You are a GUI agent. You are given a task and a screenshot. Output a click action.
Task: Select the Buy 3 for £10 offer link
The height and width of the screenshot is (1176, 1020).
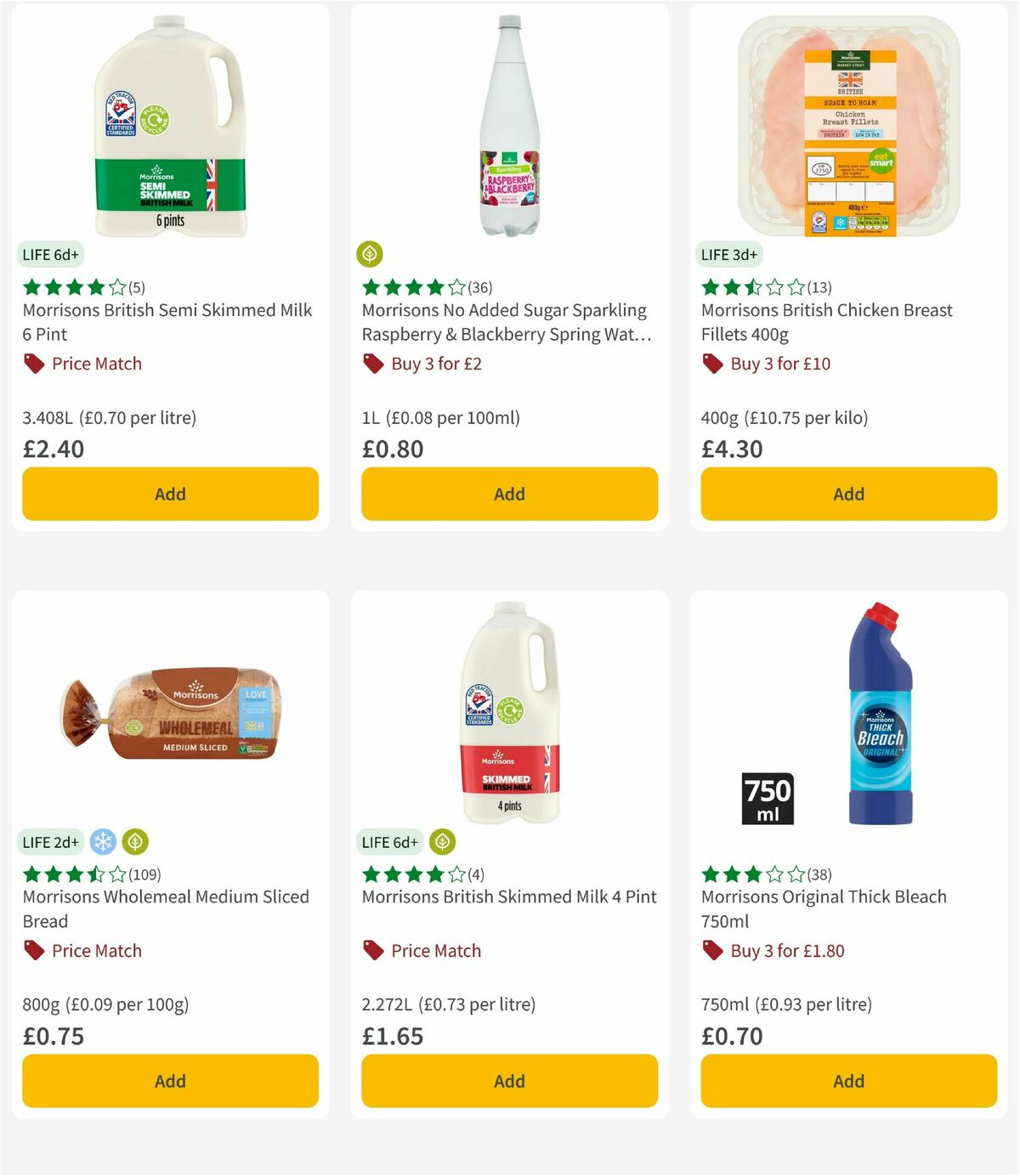click(779, 363)
